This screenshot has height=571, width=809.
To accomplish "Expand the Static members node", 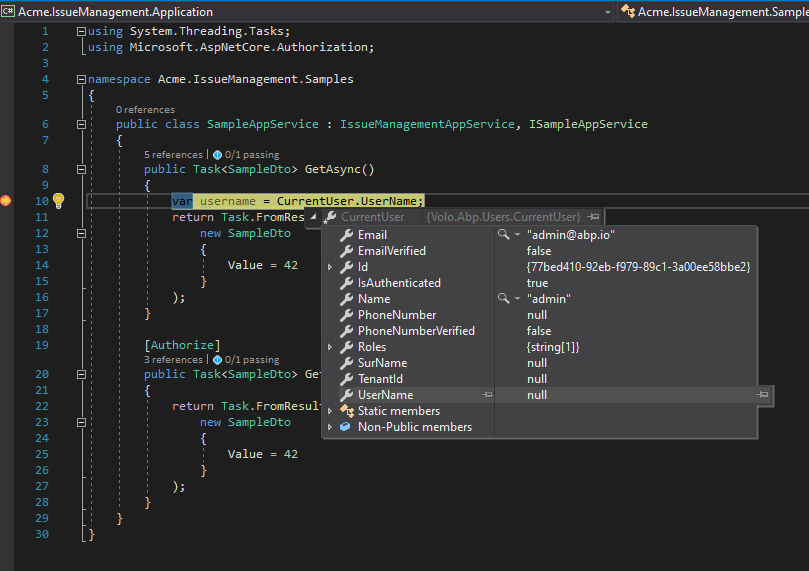I will 330,411.
